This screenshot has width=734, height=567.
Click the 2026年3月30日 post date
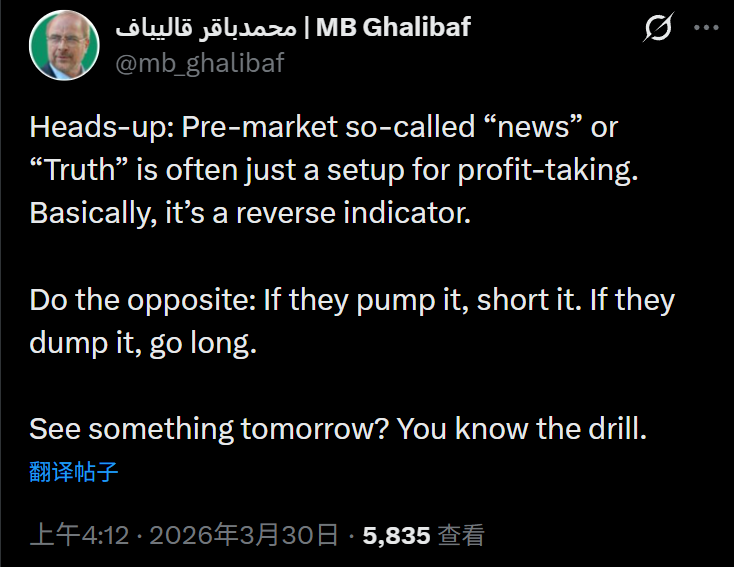[x=243, y=535]
